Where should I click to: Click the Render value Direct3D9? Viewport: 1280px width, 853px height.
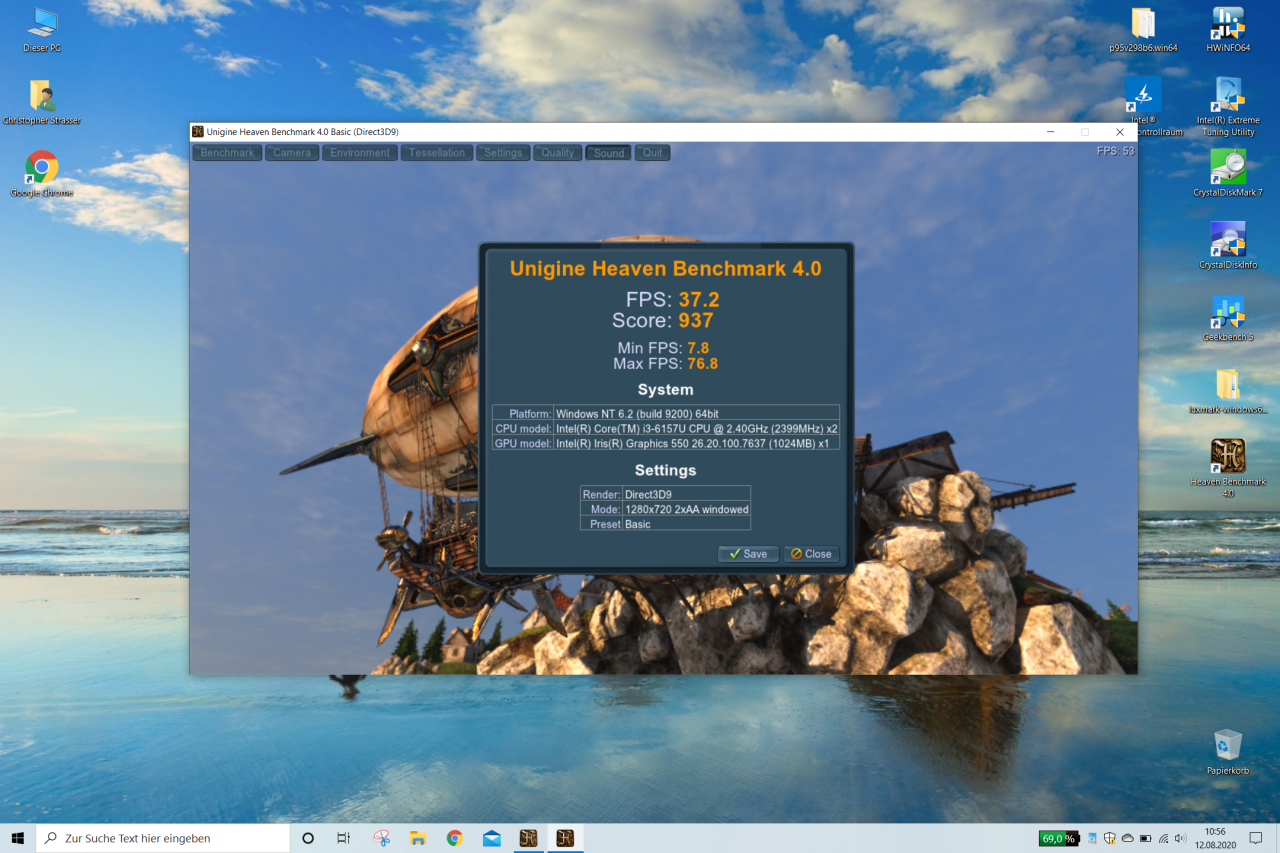(x=686, y=494)
